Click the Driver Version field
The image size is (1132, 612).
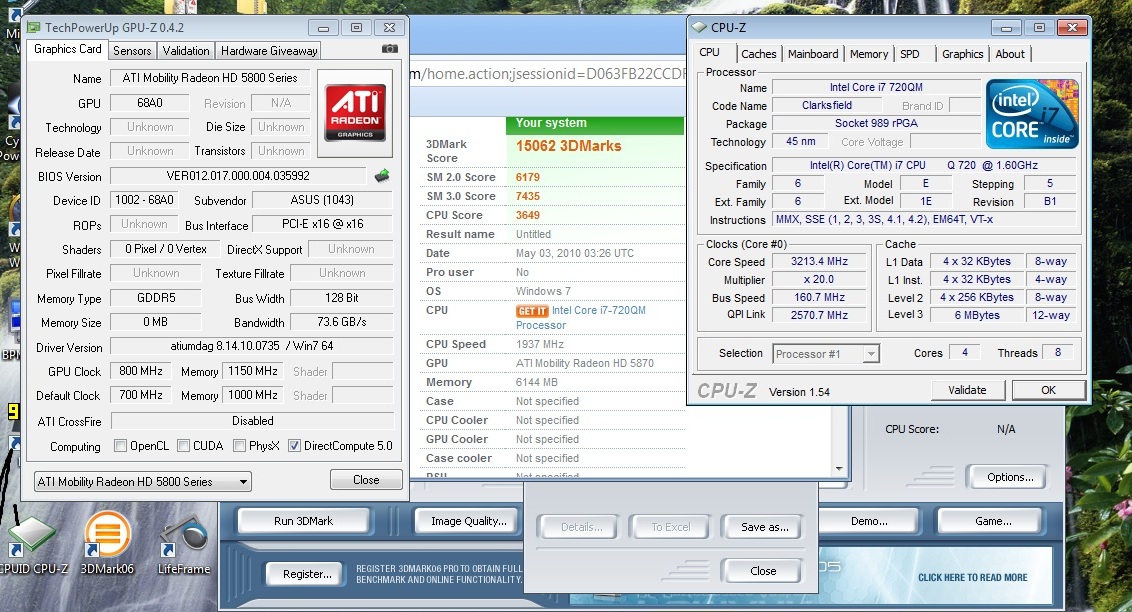(x=251, y=346)
